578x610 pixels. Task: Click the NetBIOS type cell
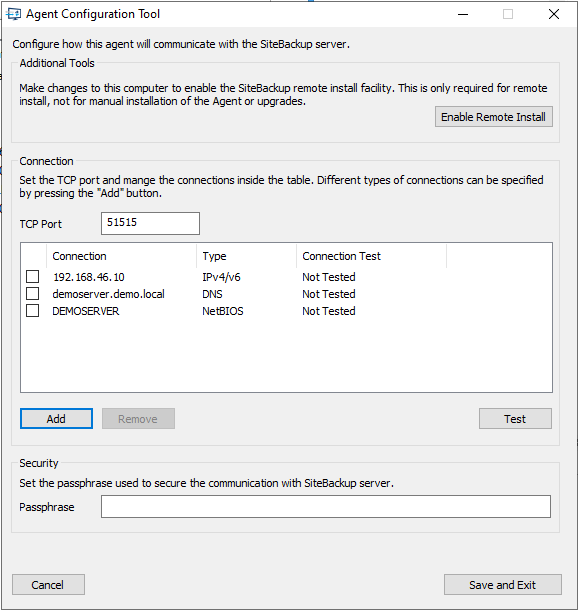[x=223, y=311]
